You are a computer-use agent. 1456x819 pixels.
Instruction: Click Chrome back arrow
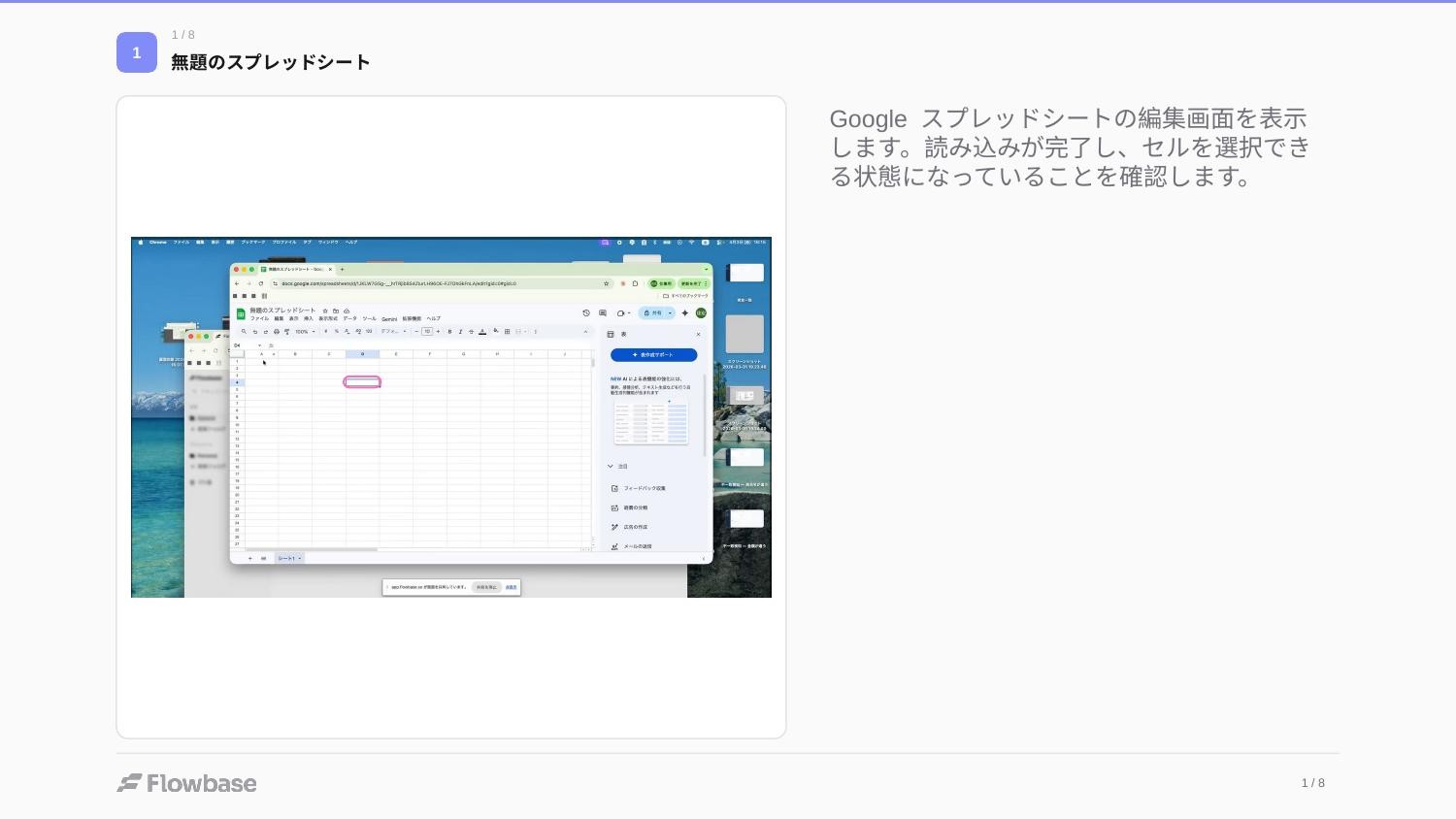pyautogui.click(x=237, y=284)
